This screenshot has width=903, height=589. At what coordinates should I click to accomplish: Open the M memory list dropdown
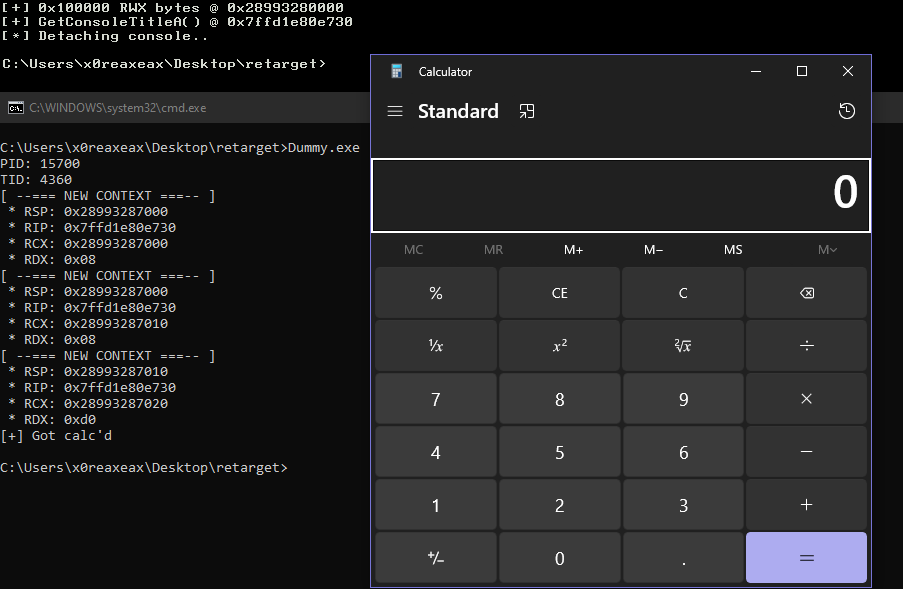[x=827, y=250]
